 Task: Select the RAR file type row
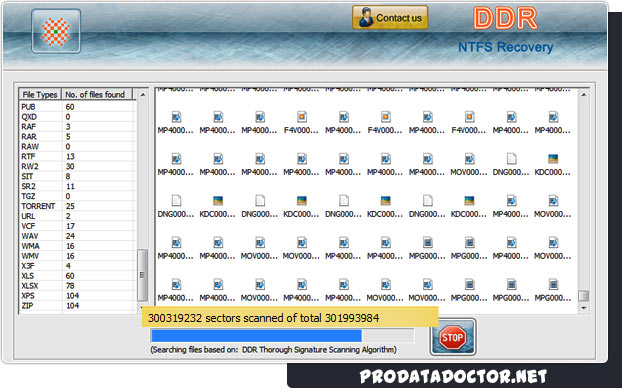77,136
